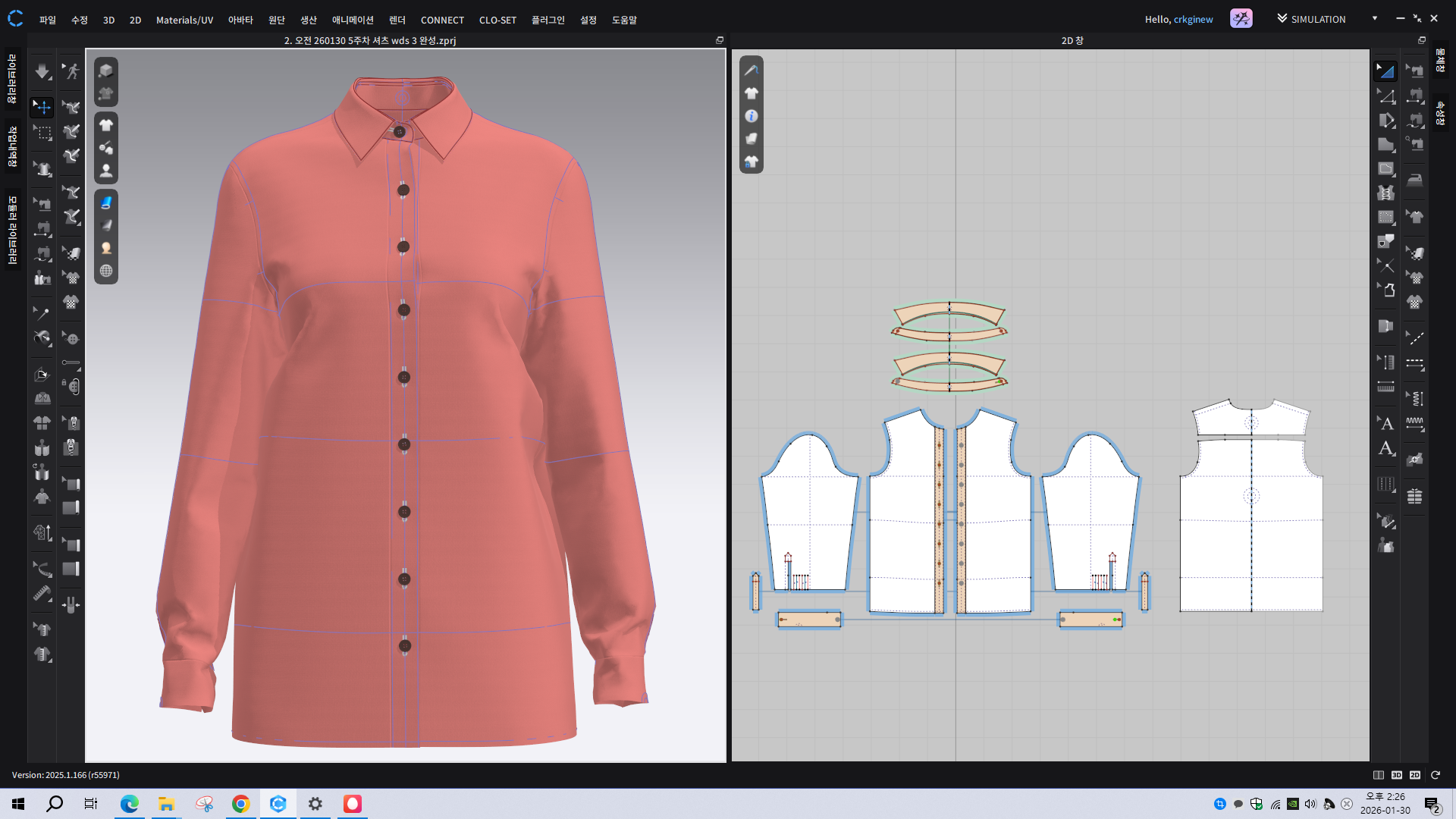Select the Select/Move tool in 3D toolbar
Viewport: 1456px width, 819px height.
click(x=42, y=107)
